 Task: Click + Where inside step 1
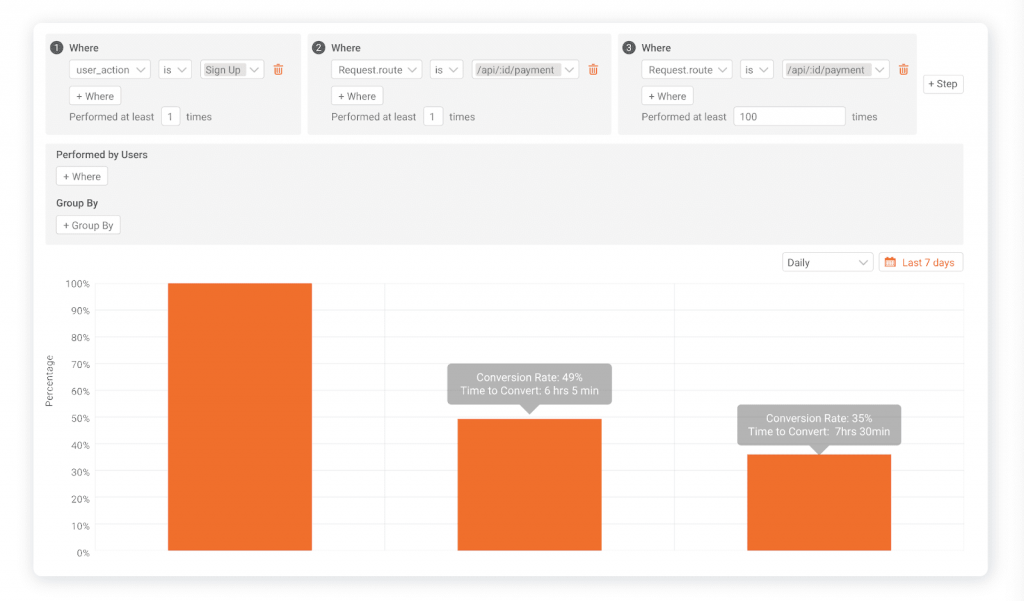point(94,95)
